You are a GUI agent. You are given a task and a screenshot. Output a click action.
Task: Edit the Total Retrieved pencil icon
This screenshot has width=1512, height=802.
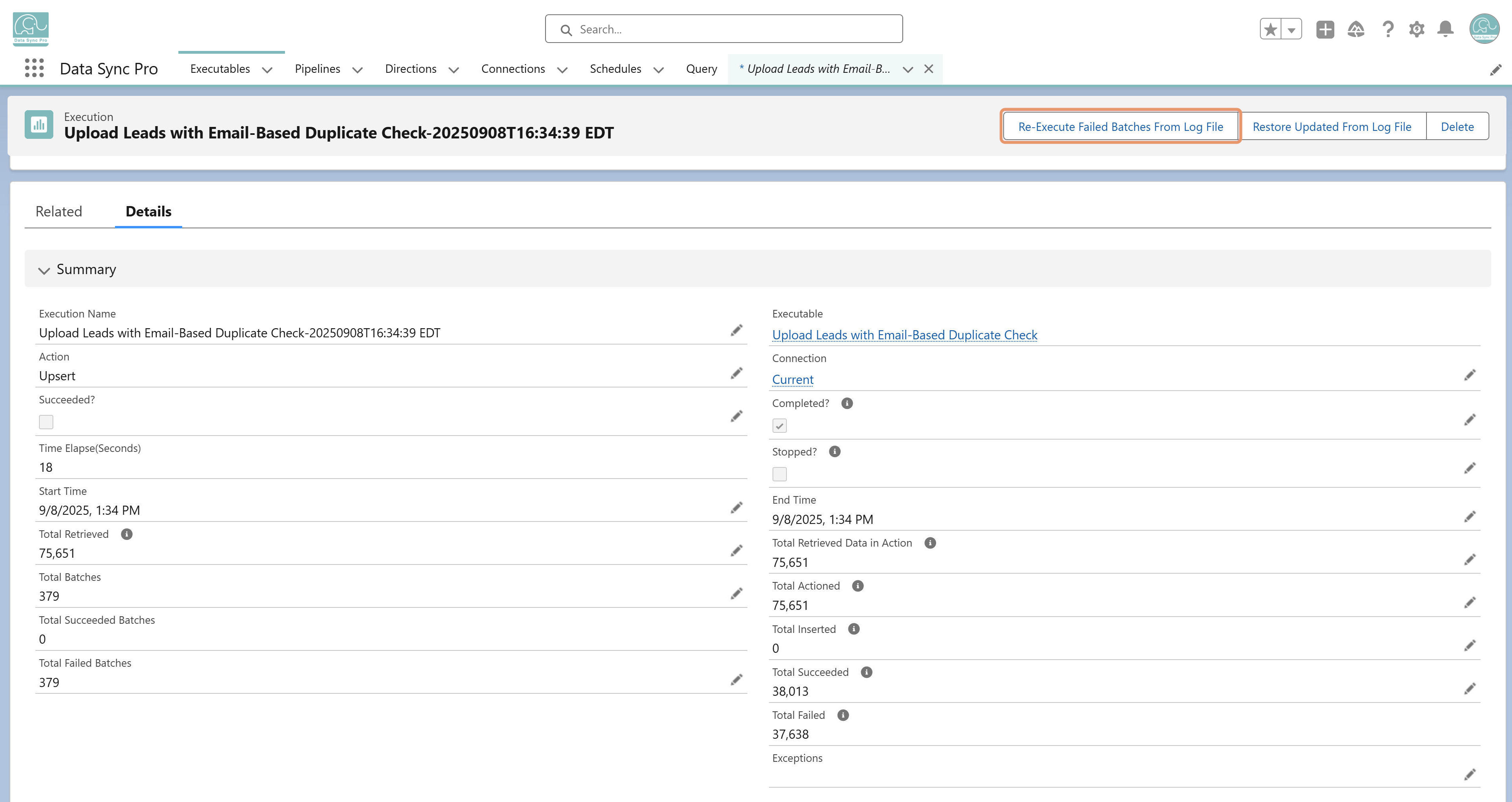[x=737, y=551]
